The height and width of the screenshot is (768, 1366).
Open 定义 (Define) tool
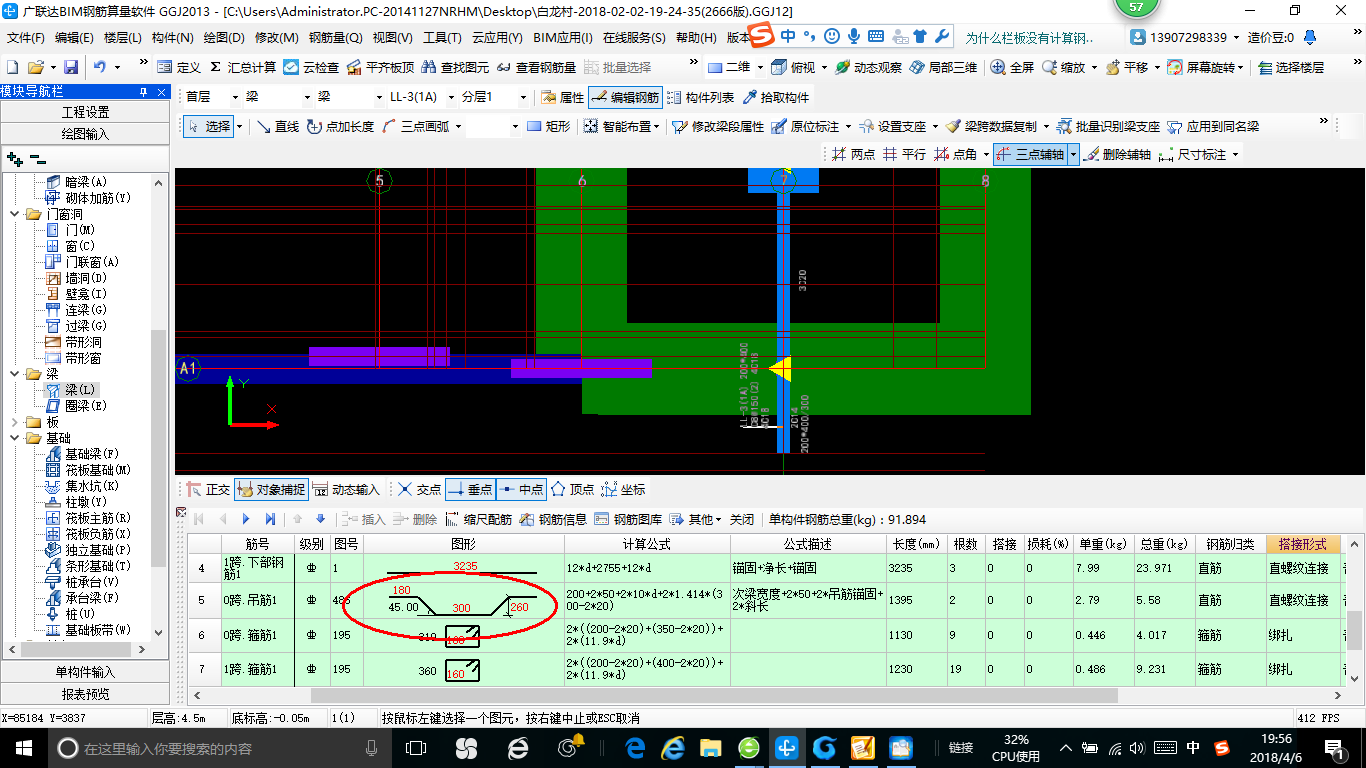tap(179, 67)
